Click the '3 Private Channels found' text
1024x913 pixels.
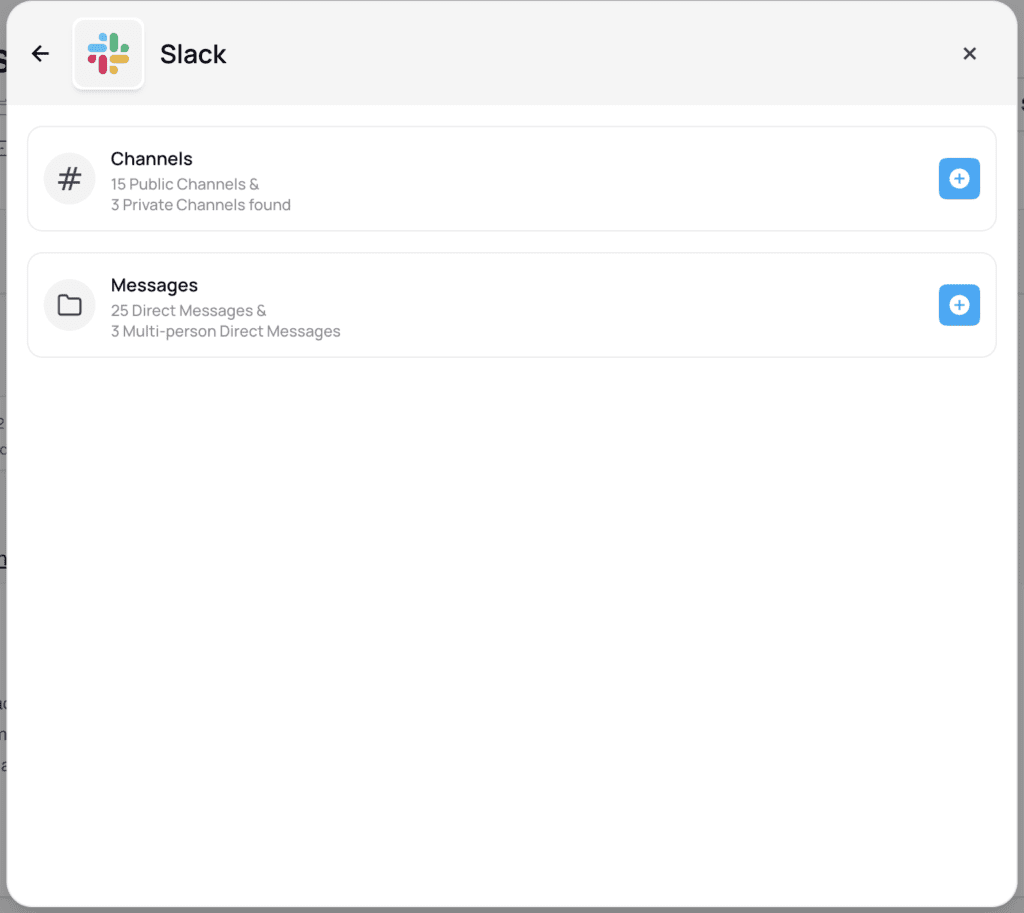201,205
